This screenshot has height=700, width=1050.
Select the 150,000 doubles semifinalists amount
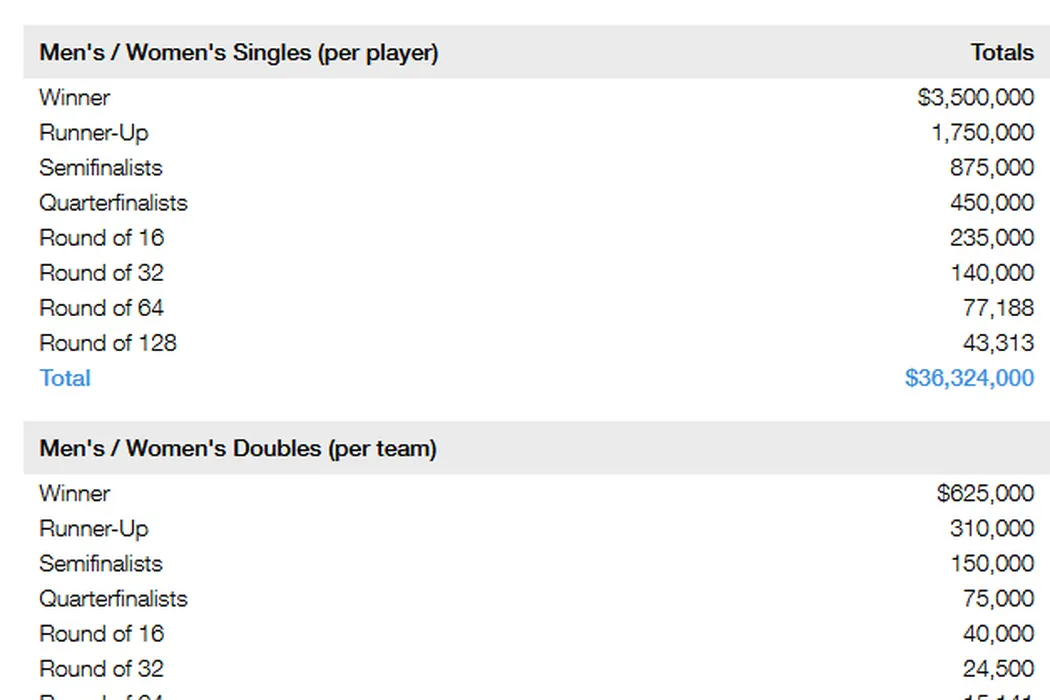[991, 564]
